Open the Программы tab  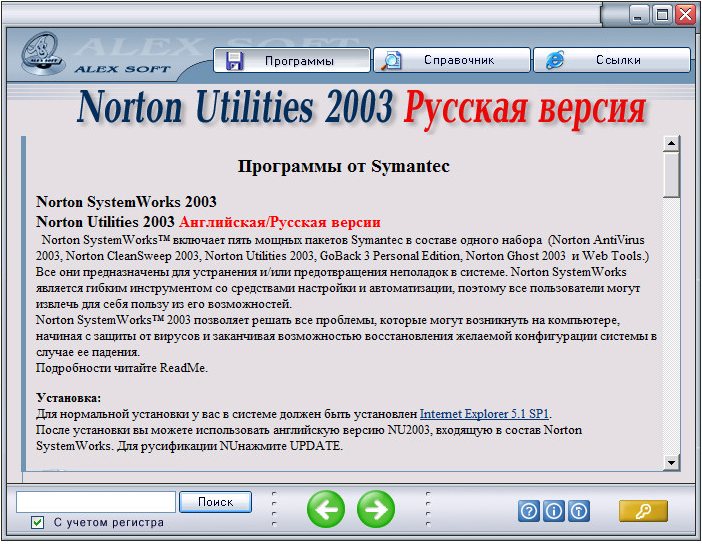pyautogui.click(x=292, y=60)
